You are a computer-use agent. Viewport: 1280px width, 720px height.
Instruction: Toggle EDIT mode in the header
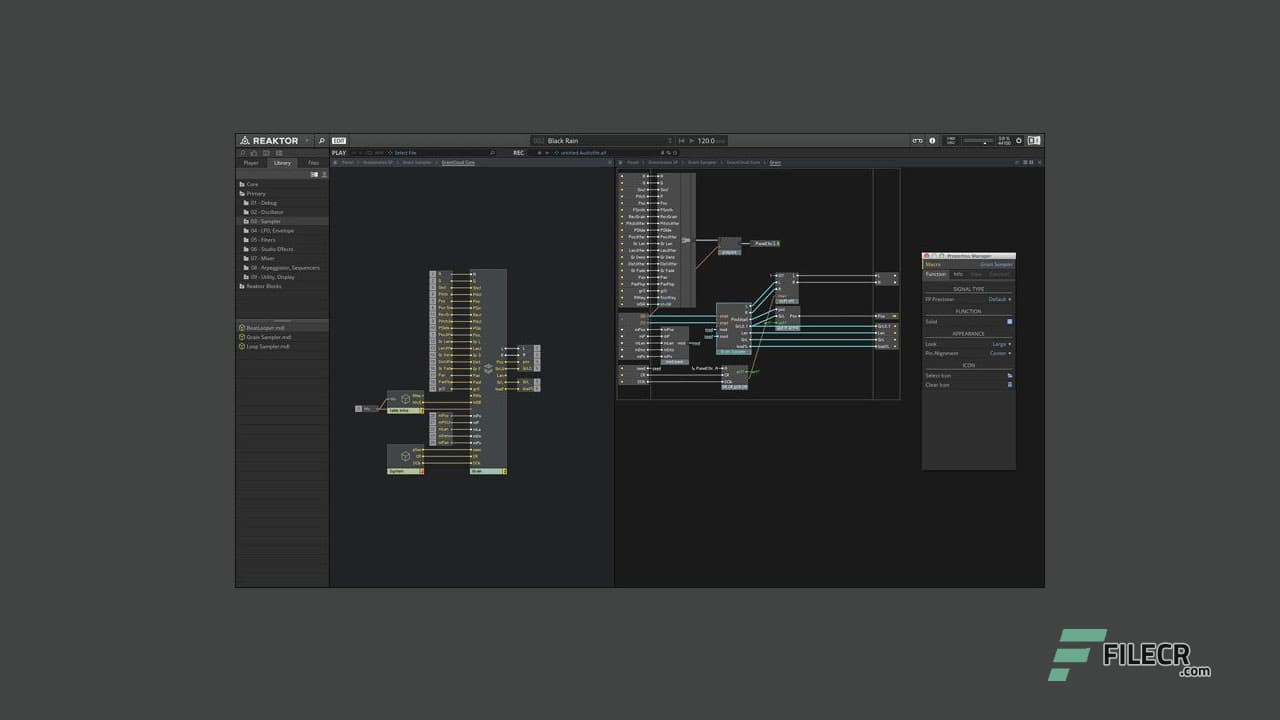point(340,140)
